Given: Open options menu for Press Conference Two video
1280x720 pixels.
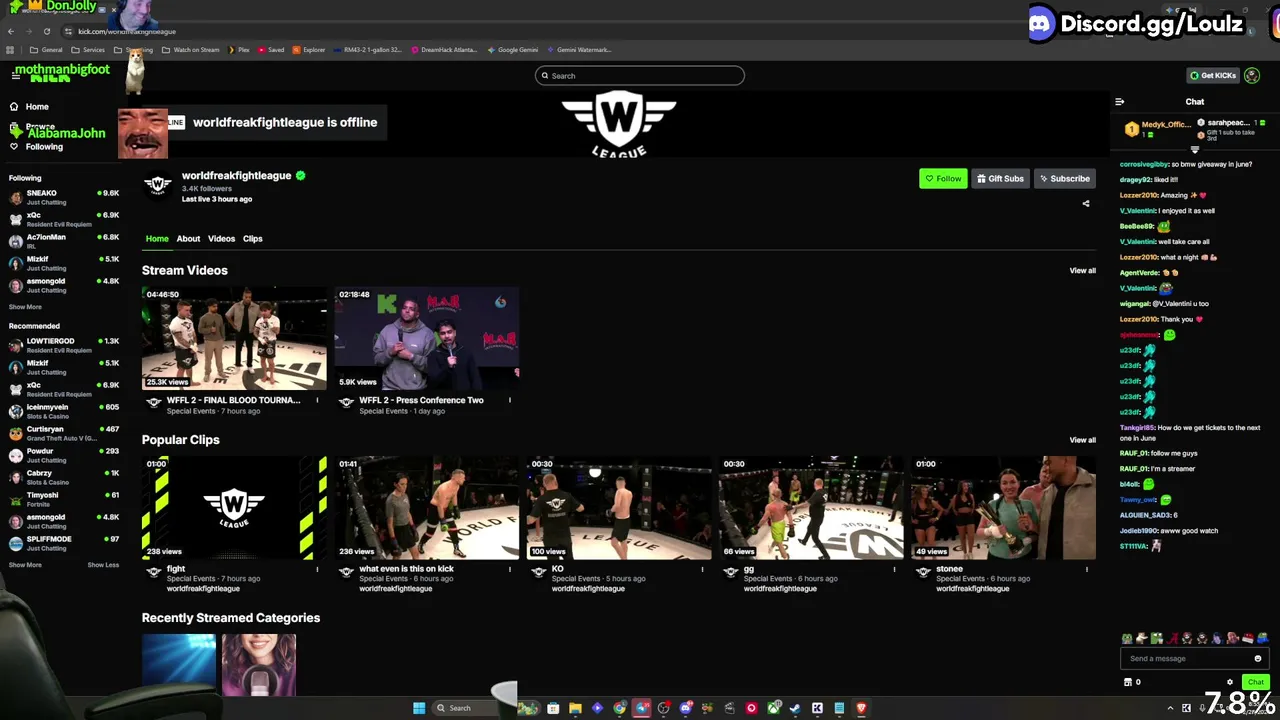Looking at the screenshot, I should coord(509,400).
